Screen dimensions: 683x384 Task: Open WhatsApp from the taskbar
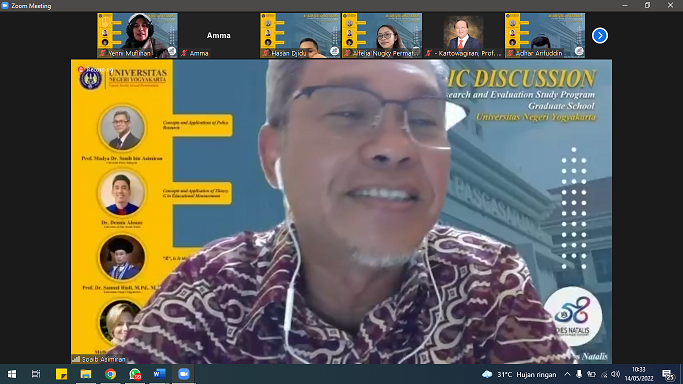coord(135,374)
